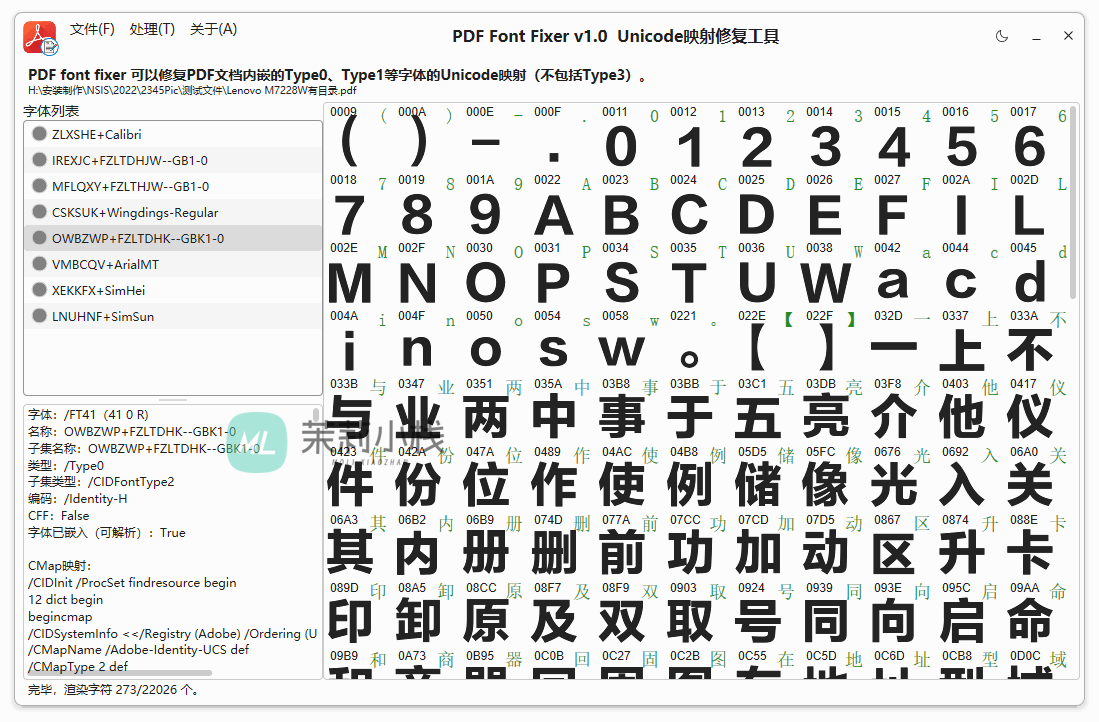The image size is (1099, 722).
Task: Click glyph cell 089D character 印
Action: [359, 614]
